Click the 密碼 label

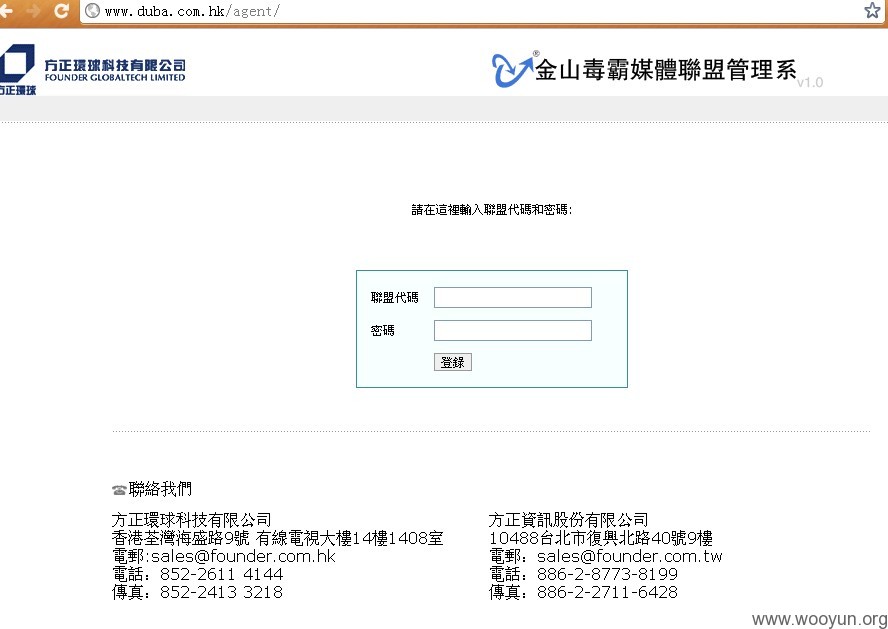(x=383, y=331)
